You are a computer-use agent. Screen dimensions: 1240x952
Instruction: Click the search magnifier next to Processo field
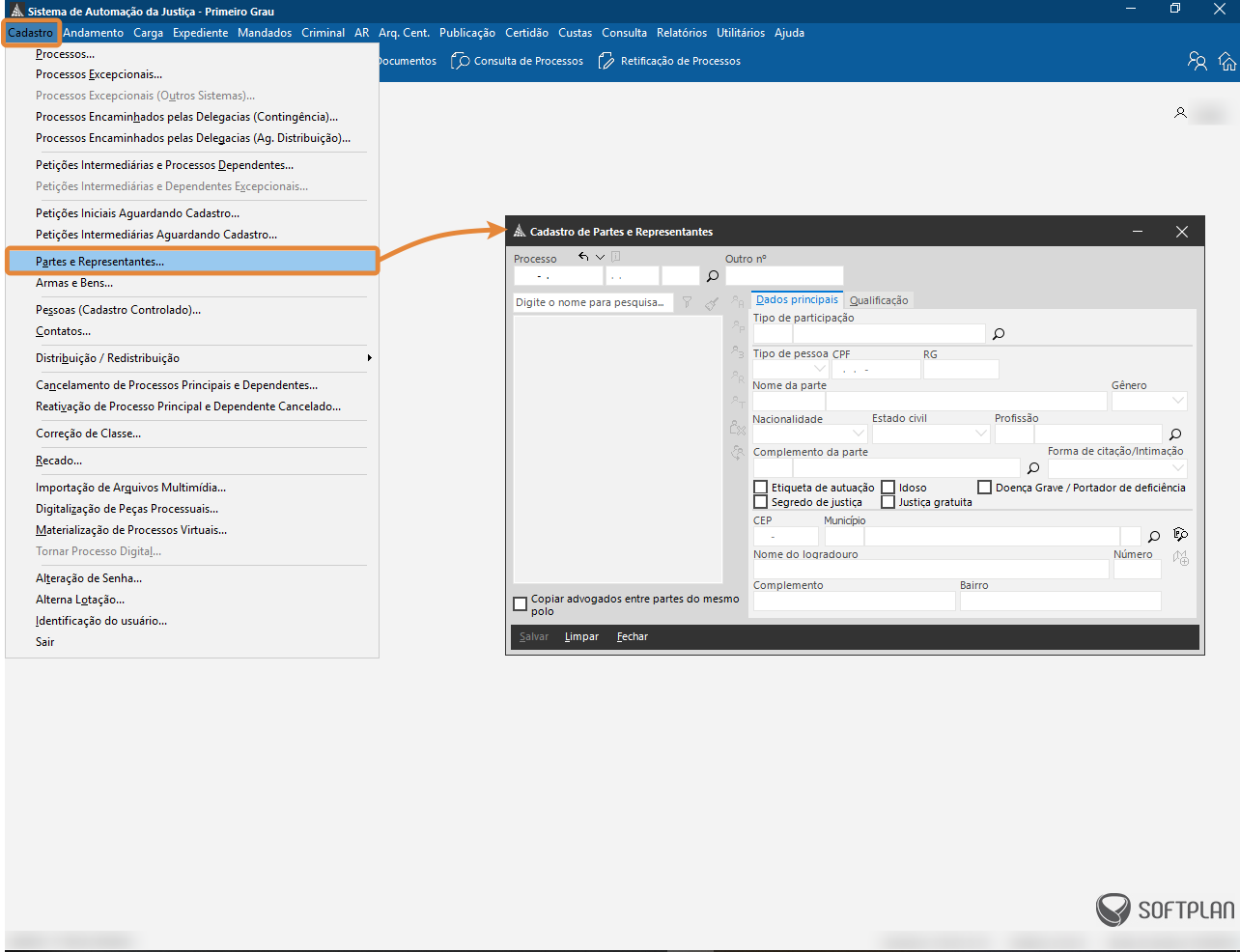tap(713, 276)
